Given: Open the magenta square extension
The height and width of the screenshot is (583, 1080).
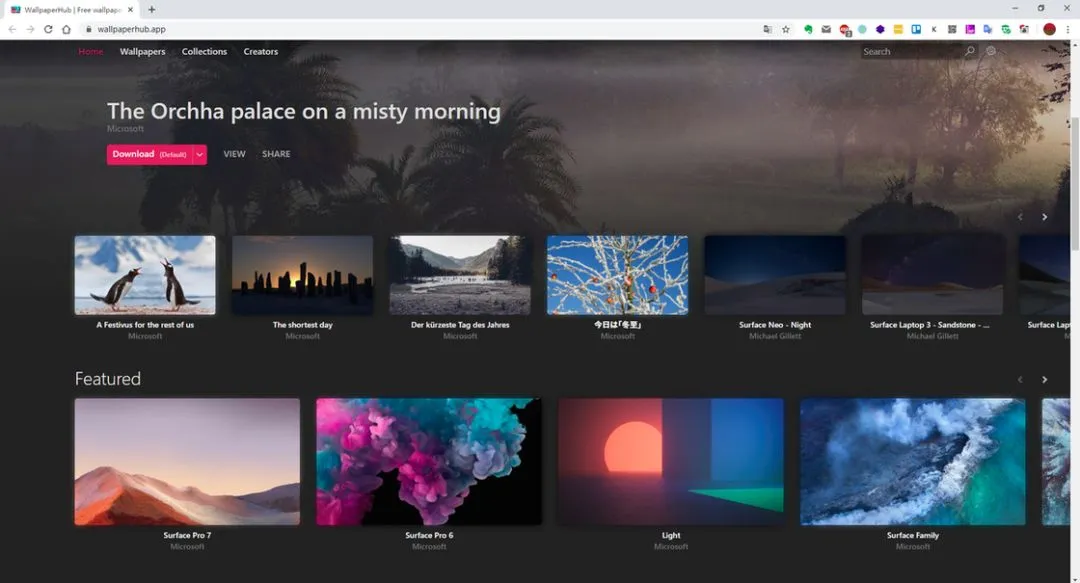Looking at the screenshot, I should click(x=970, y=29).
